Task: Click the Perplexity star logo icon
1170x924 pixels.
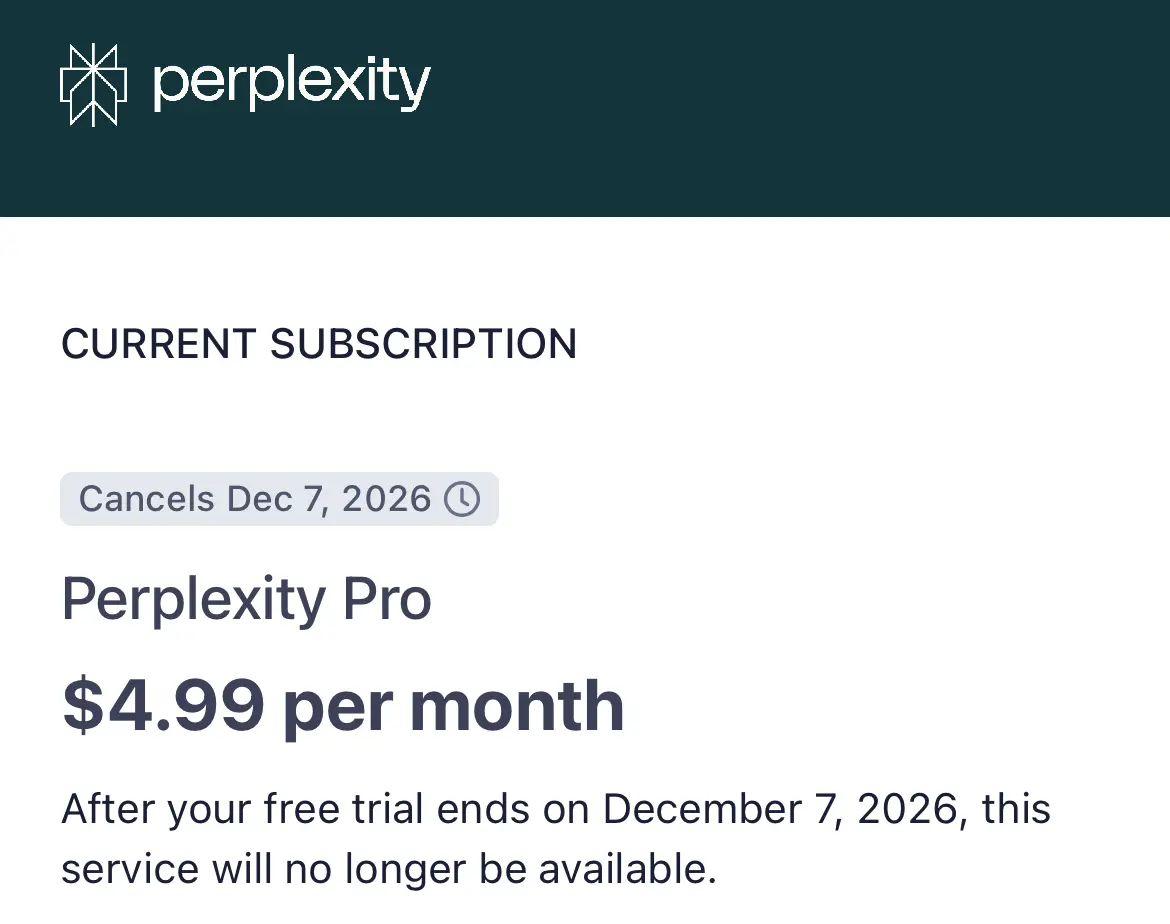Action: coord(93,84)
